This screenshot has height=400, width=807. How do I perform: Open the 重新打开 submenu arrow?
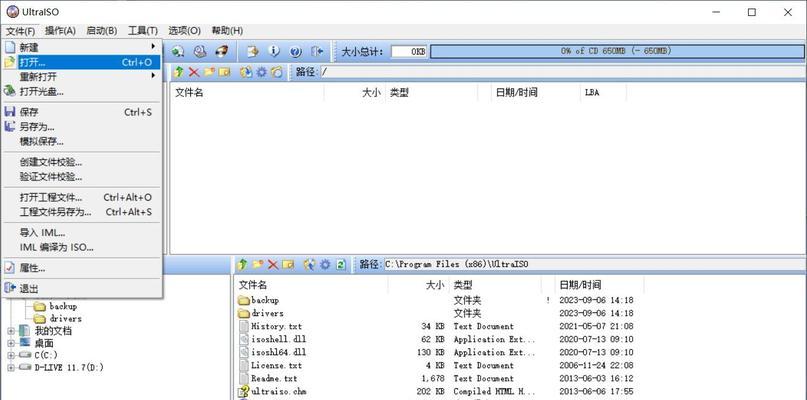(x=153, y=76)
